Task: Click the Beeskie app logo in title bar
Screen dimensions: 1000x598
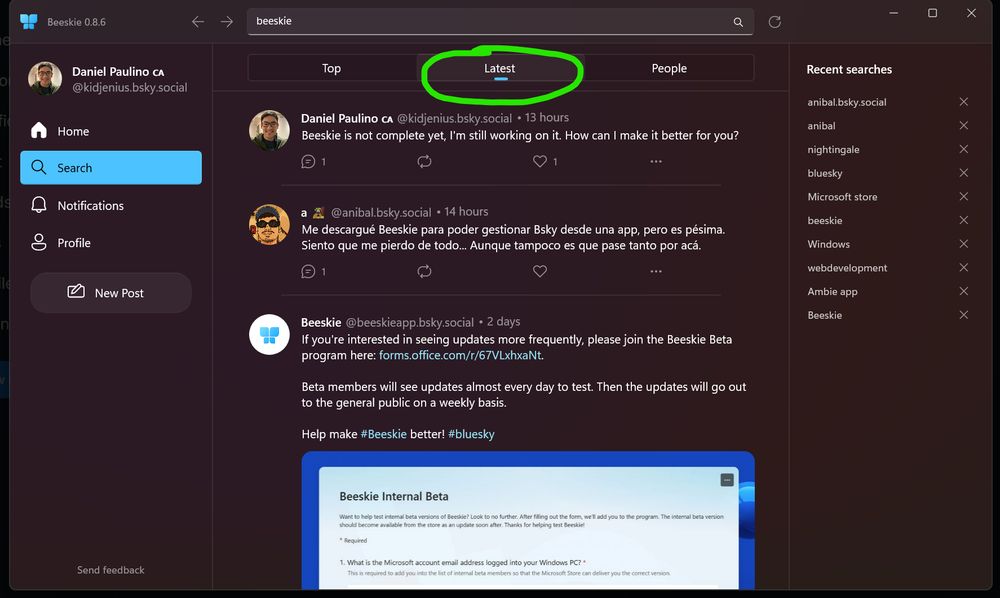Action: pyautogui.click(x=29, y=22)
